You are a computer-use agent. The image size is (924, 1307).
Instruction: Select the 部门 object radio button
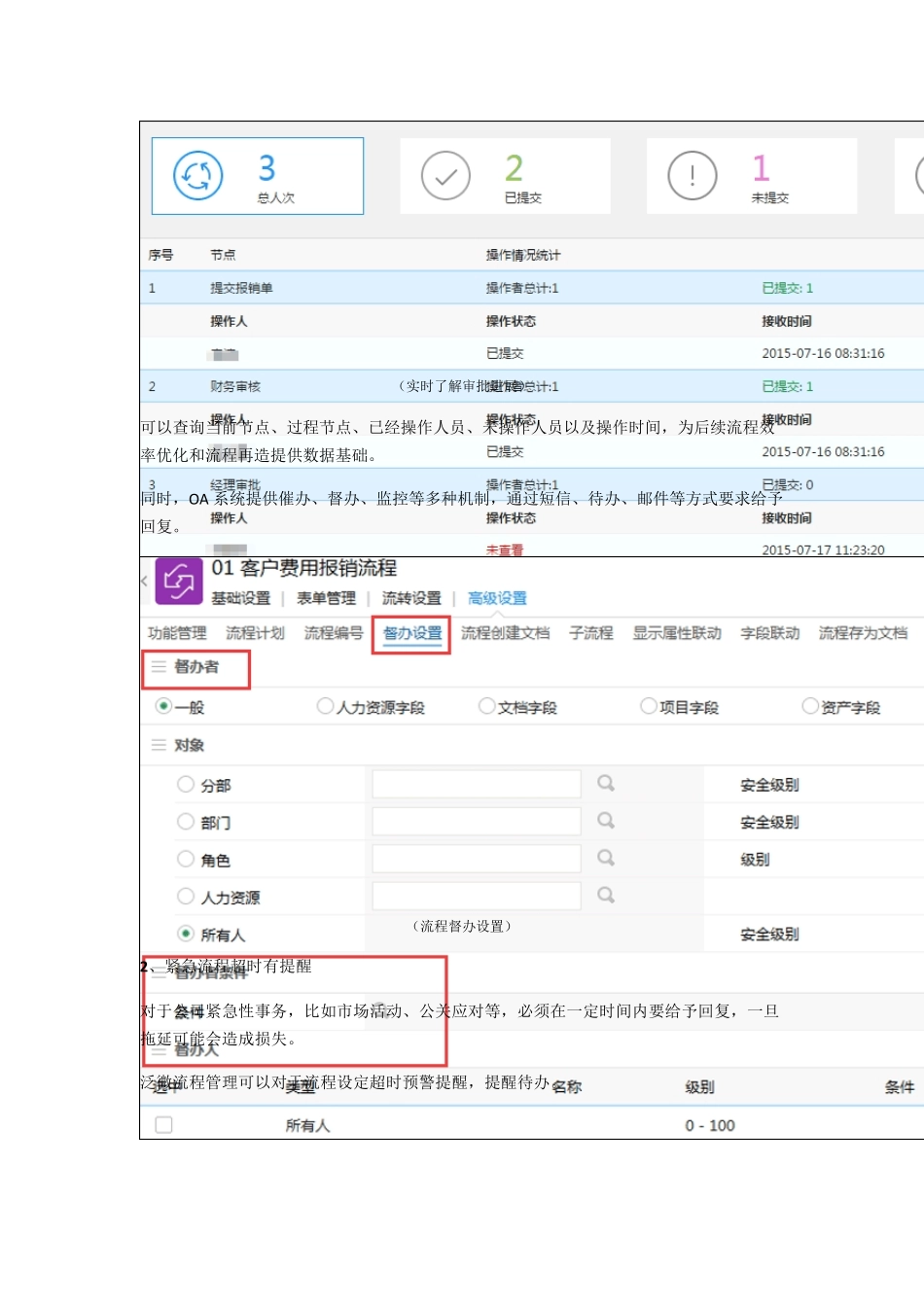click(186, 822)
